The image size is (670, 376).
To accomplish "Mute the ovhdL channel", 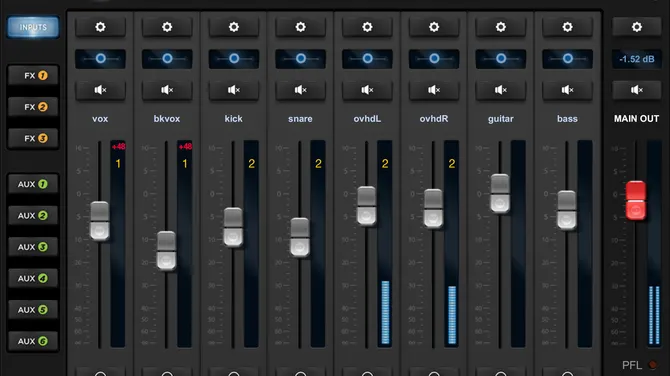I will (367, 90).
